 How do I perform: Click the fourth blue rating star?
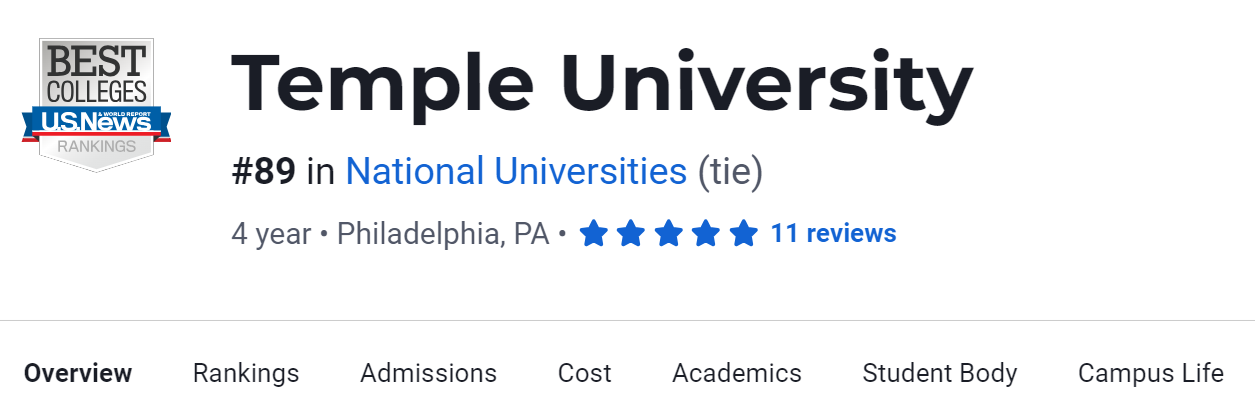pos(706,234)
